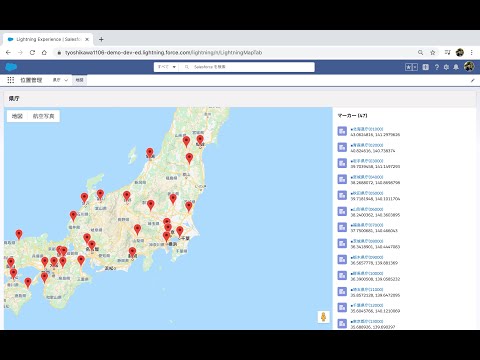Go back with the browser back arrow

(x=8, y=52)
